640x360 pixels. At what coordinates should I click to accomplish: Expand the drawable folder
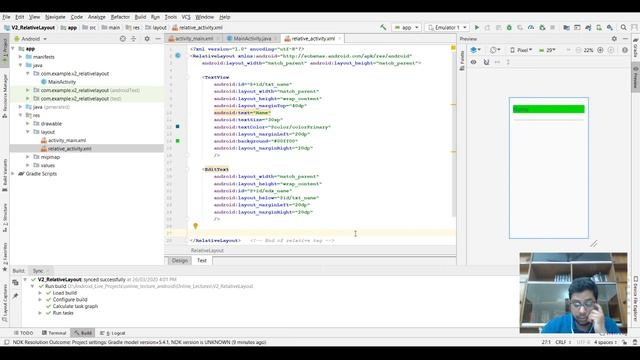tap(28, 123)
